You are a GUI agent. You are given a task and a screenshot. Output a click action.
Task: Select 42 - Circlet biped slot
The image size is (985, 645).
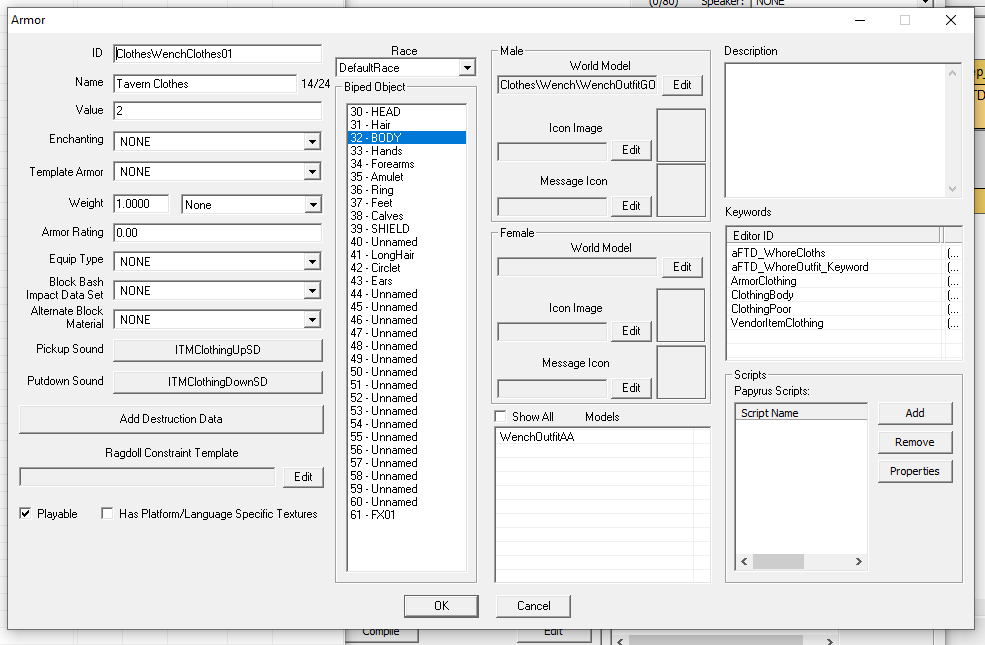pyautogui.click(x=406, y=268)
